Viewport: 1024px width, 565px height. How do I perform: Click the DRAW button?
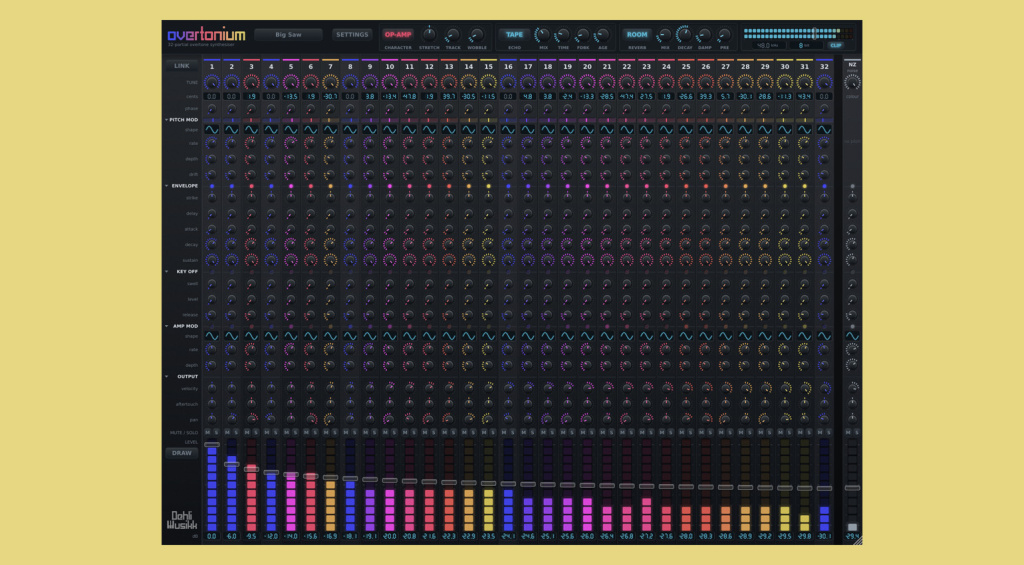pyautogui.click(x=182, y=453)
